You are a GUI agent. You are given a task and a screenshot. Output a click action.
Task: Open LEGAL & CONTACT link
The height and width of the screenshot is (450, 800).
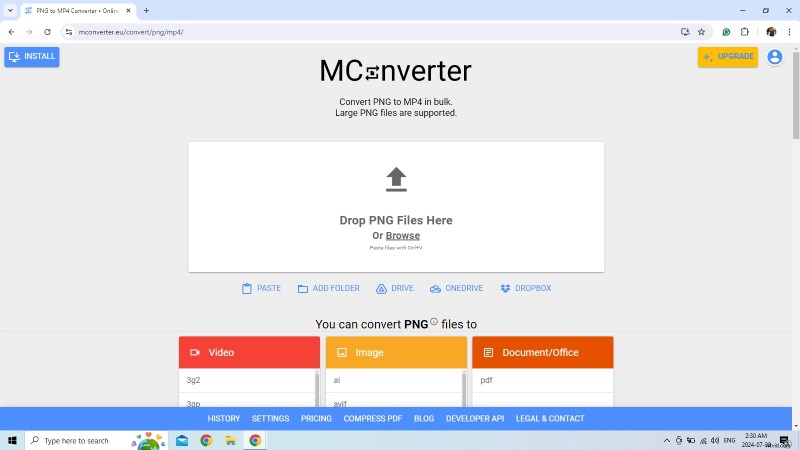[550, 418]
